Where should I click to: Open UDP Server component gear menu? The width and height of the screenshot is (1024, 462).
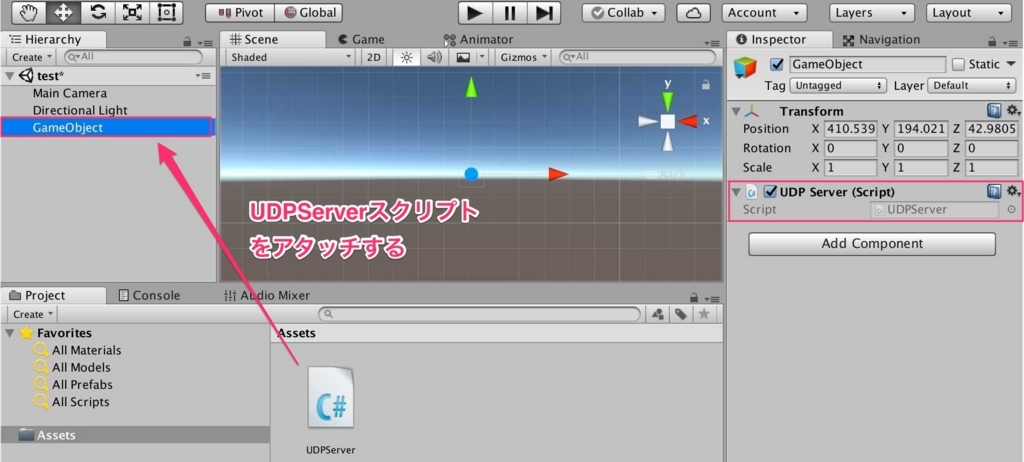point(1013,191)
